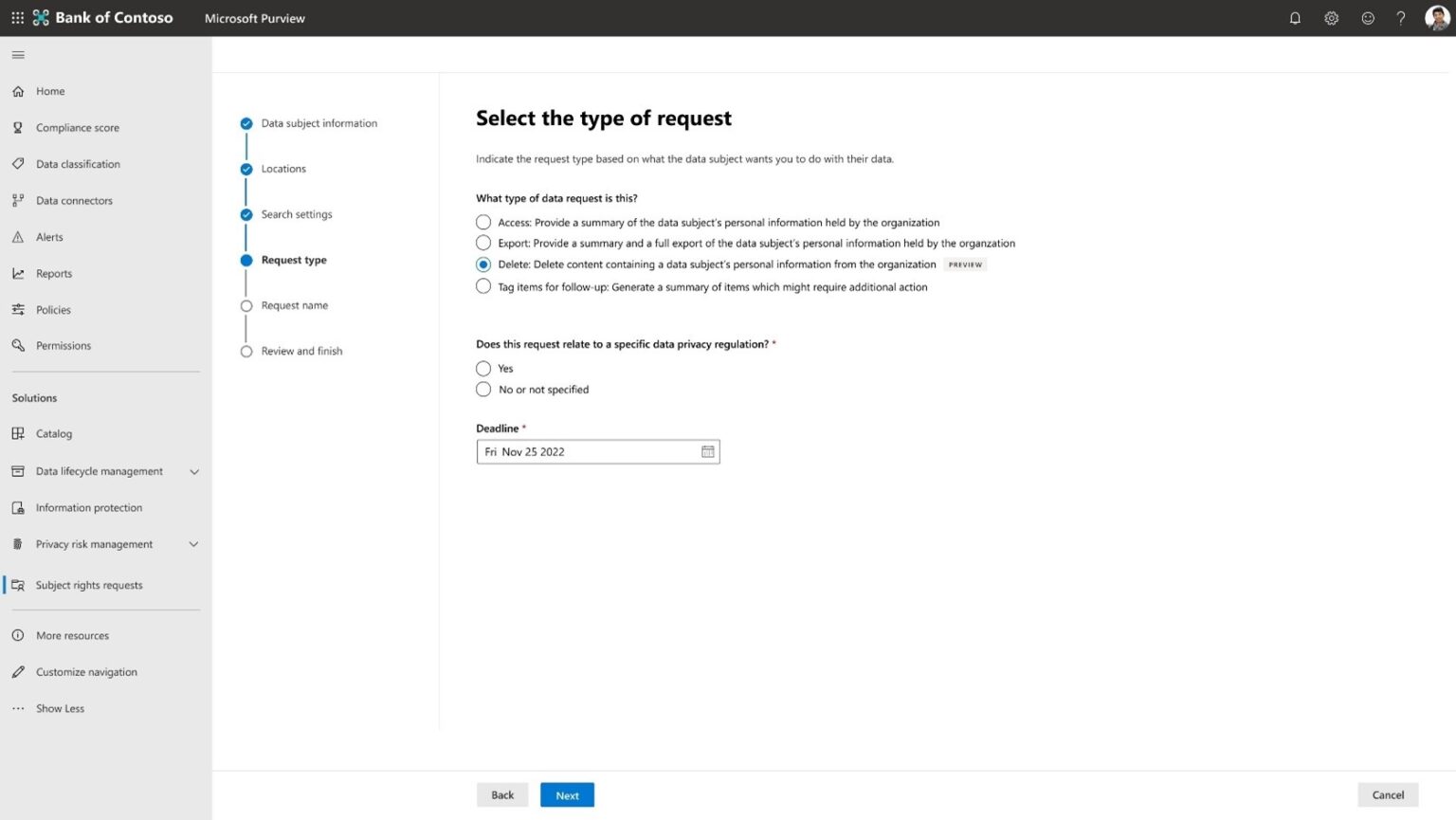Open Purview settings gear
The height and width of the screenshot is (820, 1456).
pyautogui.click(x=1331, y=18)
